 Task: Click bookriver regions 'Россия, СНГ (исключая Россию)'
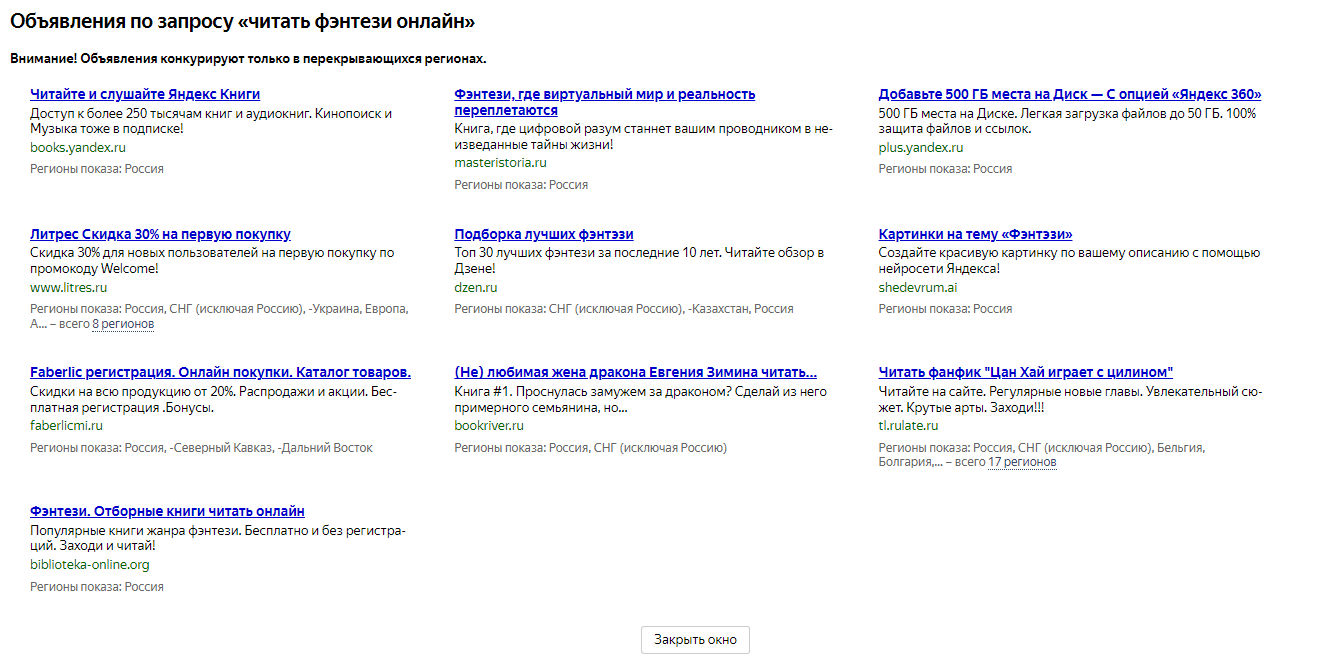pyautogui.click(x=591, y=448)
